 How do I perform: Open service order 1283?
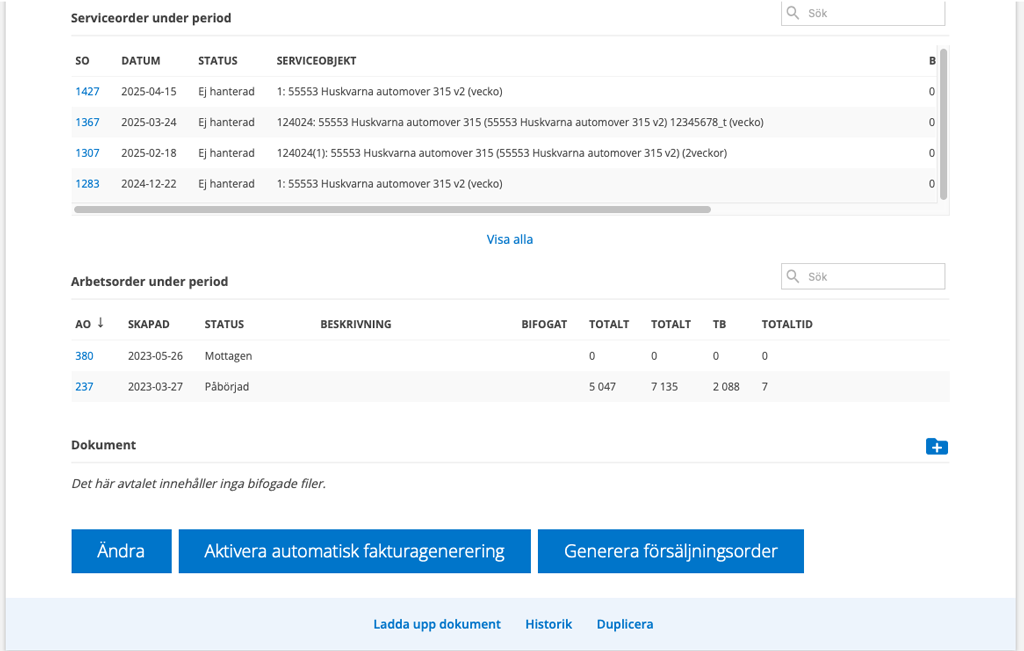tap(87, 183)
